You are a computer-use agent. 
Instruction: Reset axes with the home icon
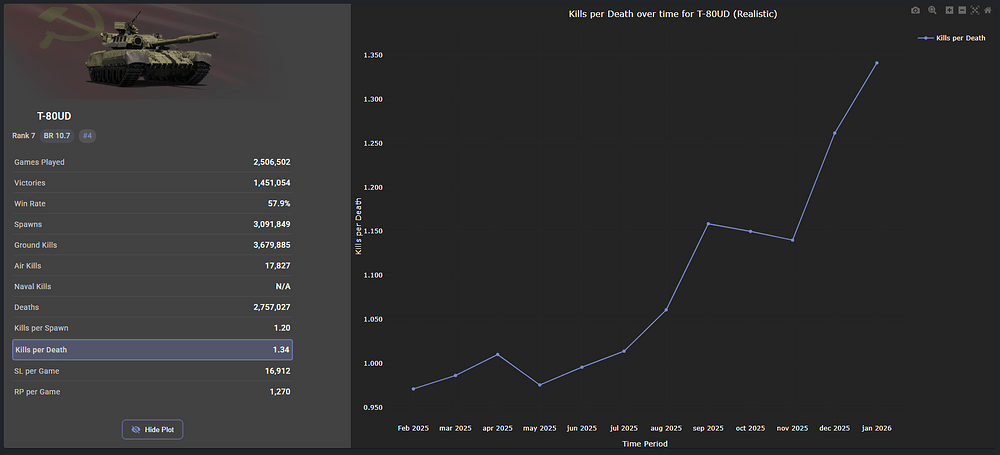click(988, 10)
